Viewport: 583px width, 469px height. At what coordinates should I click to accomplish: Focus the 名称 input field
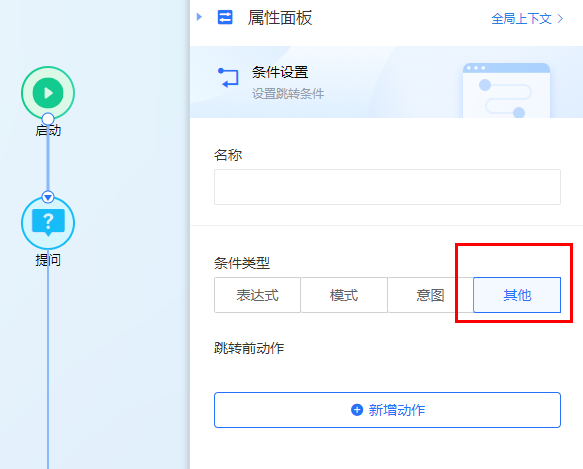tap(387, 187)
